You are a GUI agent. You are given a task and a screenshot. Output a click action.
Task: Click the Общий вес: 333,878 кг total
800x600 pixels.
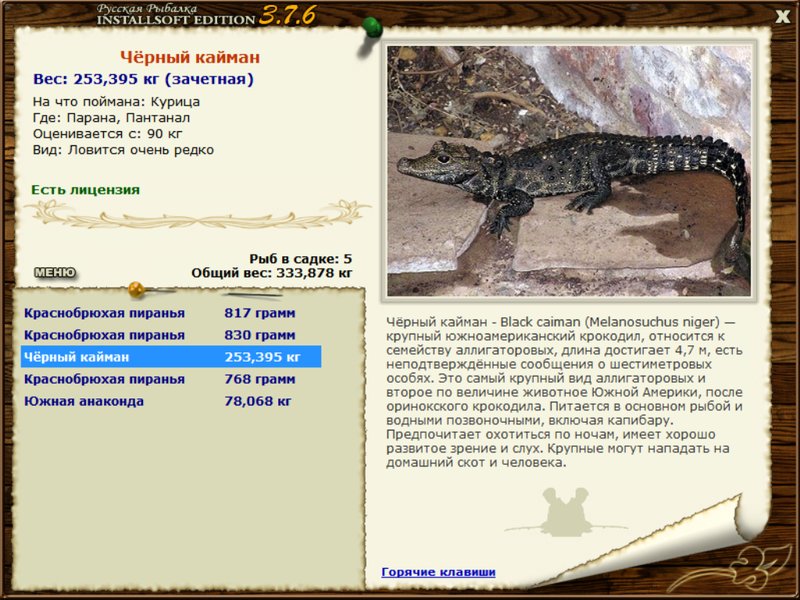[272, 273]
